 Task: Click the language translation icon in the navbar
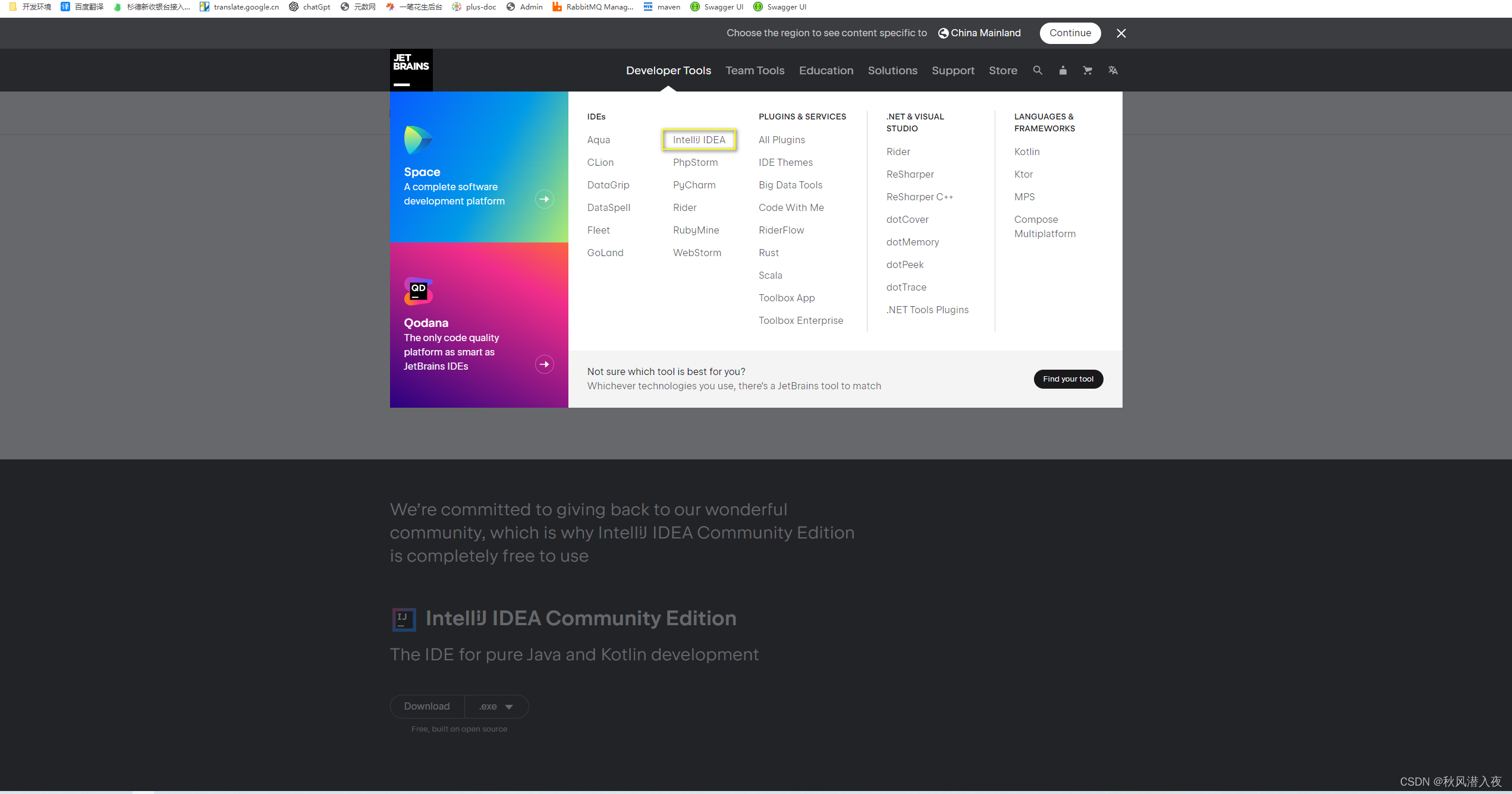click(1112, 70)
